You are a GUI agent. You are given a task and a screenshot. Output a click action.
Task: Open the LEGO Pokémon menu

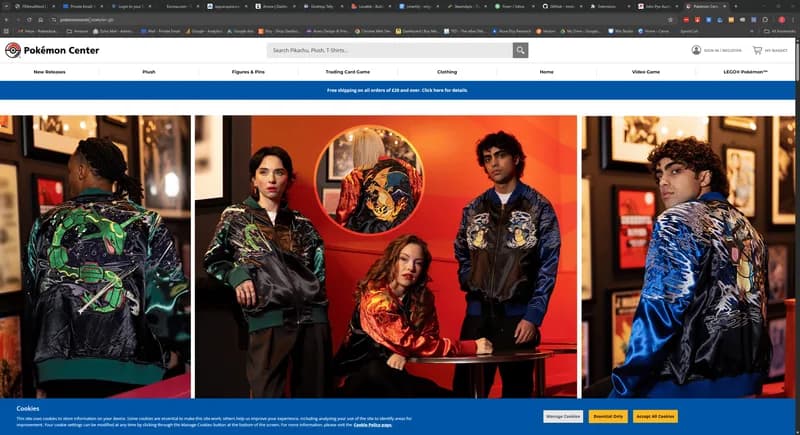745,72
